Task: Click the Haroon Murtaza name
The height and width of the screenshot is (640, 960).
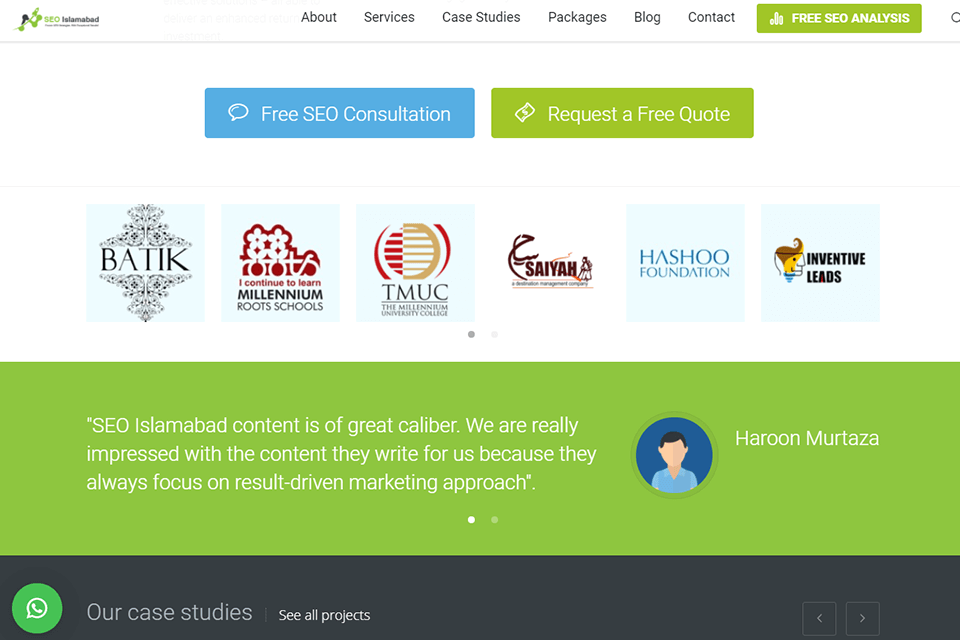Action: [x=807, y=438]
